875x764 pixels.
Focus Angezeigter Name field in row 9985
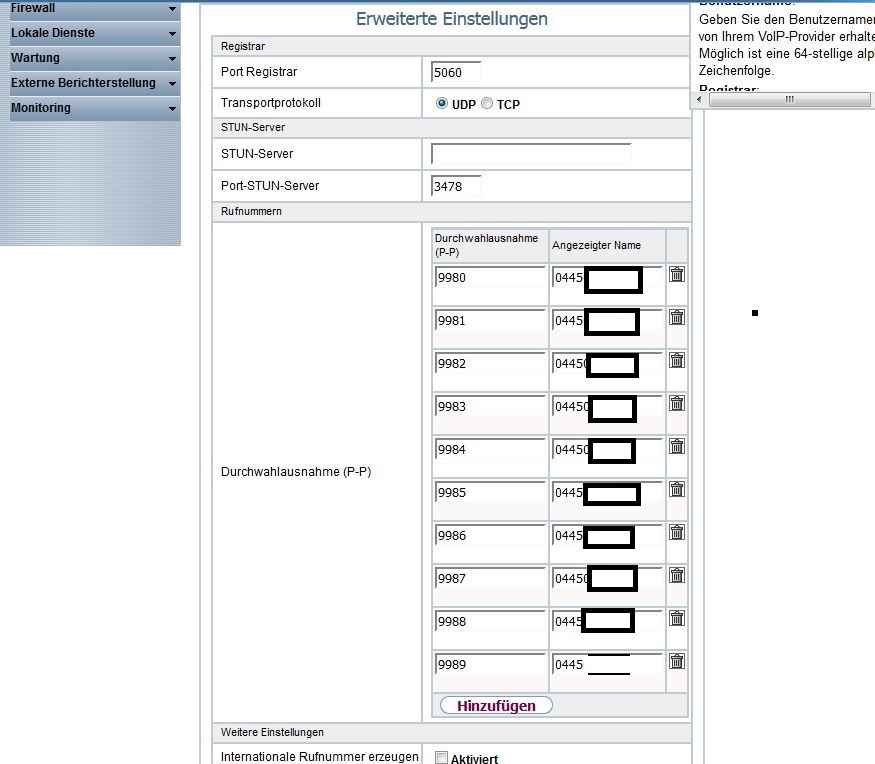(x=607, y=492)
